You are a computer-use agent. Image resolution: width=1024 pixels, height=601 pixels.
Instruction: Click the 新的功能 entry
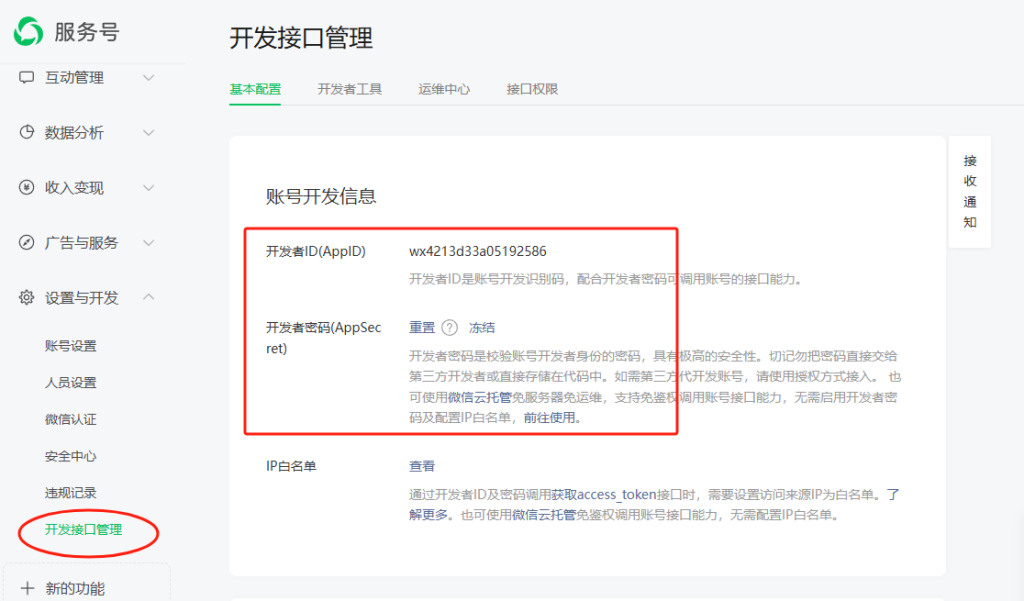point(75,589)
